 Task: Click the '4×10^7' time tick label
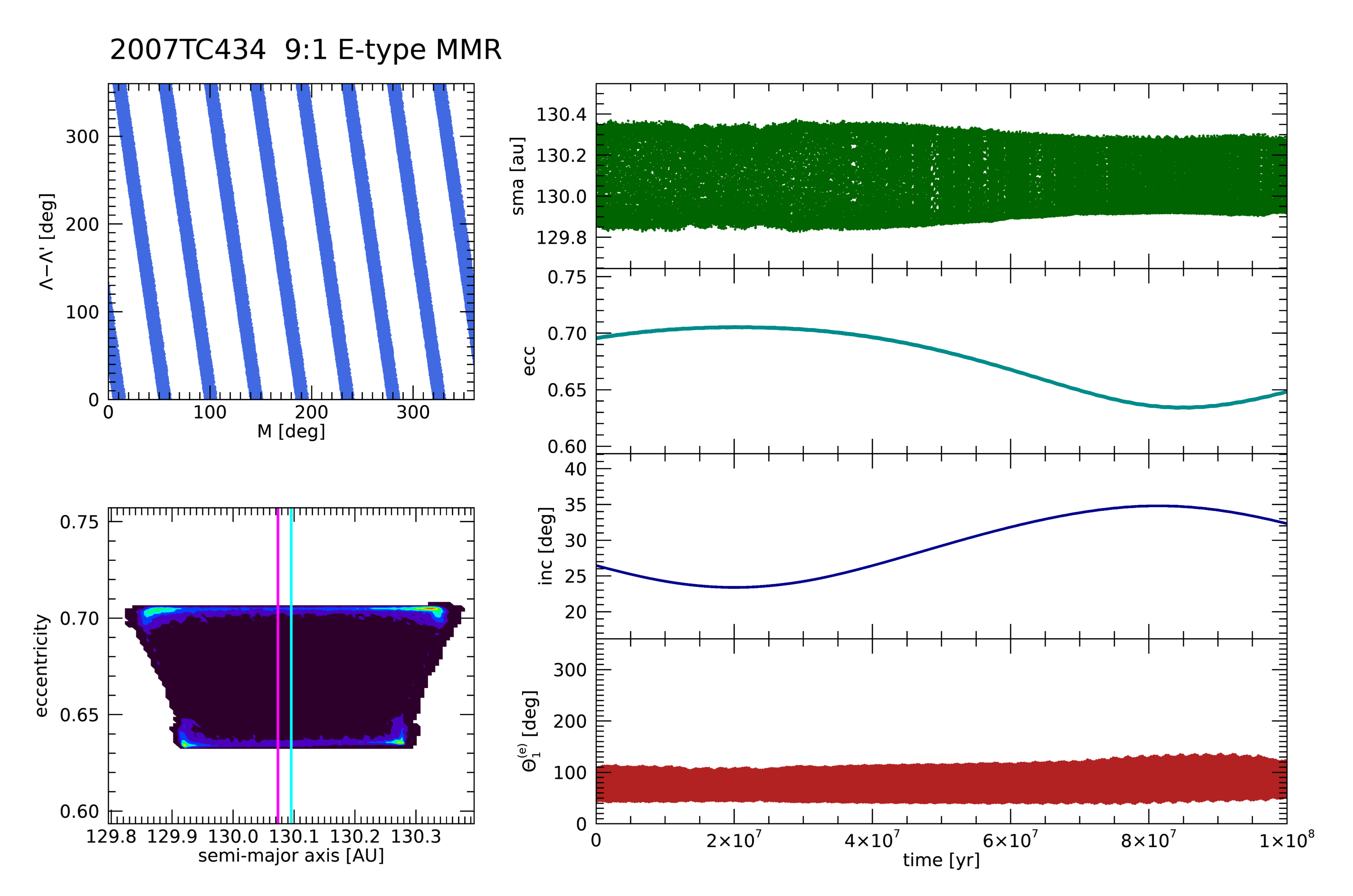[872, 839]
